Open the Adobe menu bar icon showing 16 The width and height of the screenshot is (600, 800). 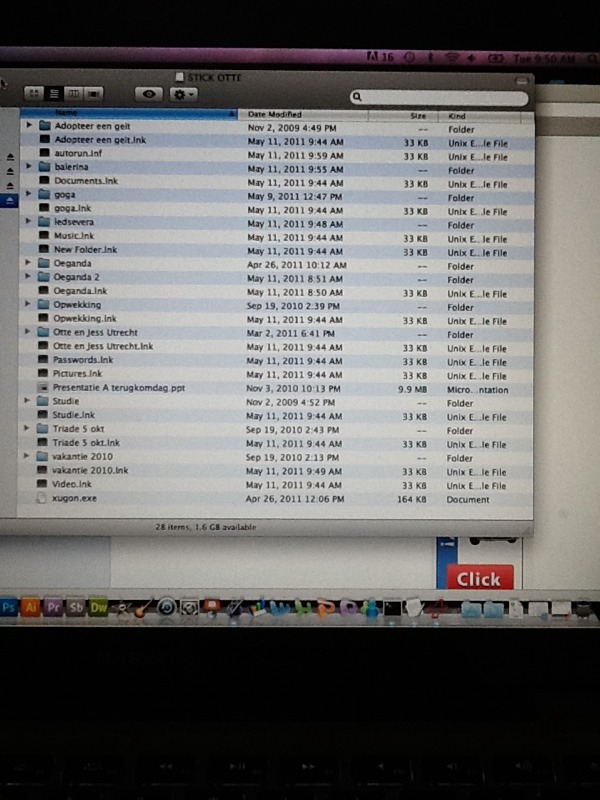point(381,57)
